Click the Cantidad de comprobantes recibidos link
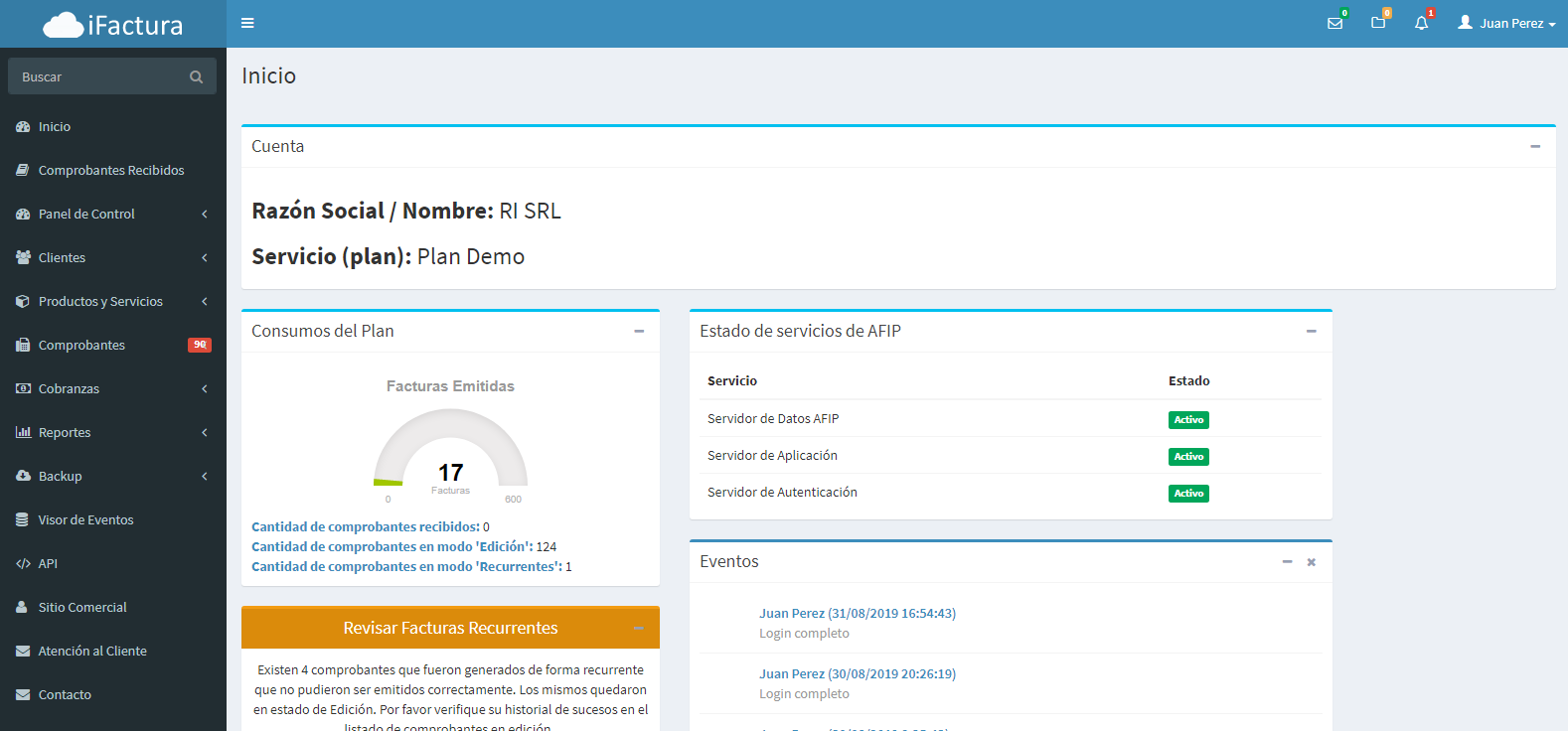The image size is (1568, 731). 365,526
